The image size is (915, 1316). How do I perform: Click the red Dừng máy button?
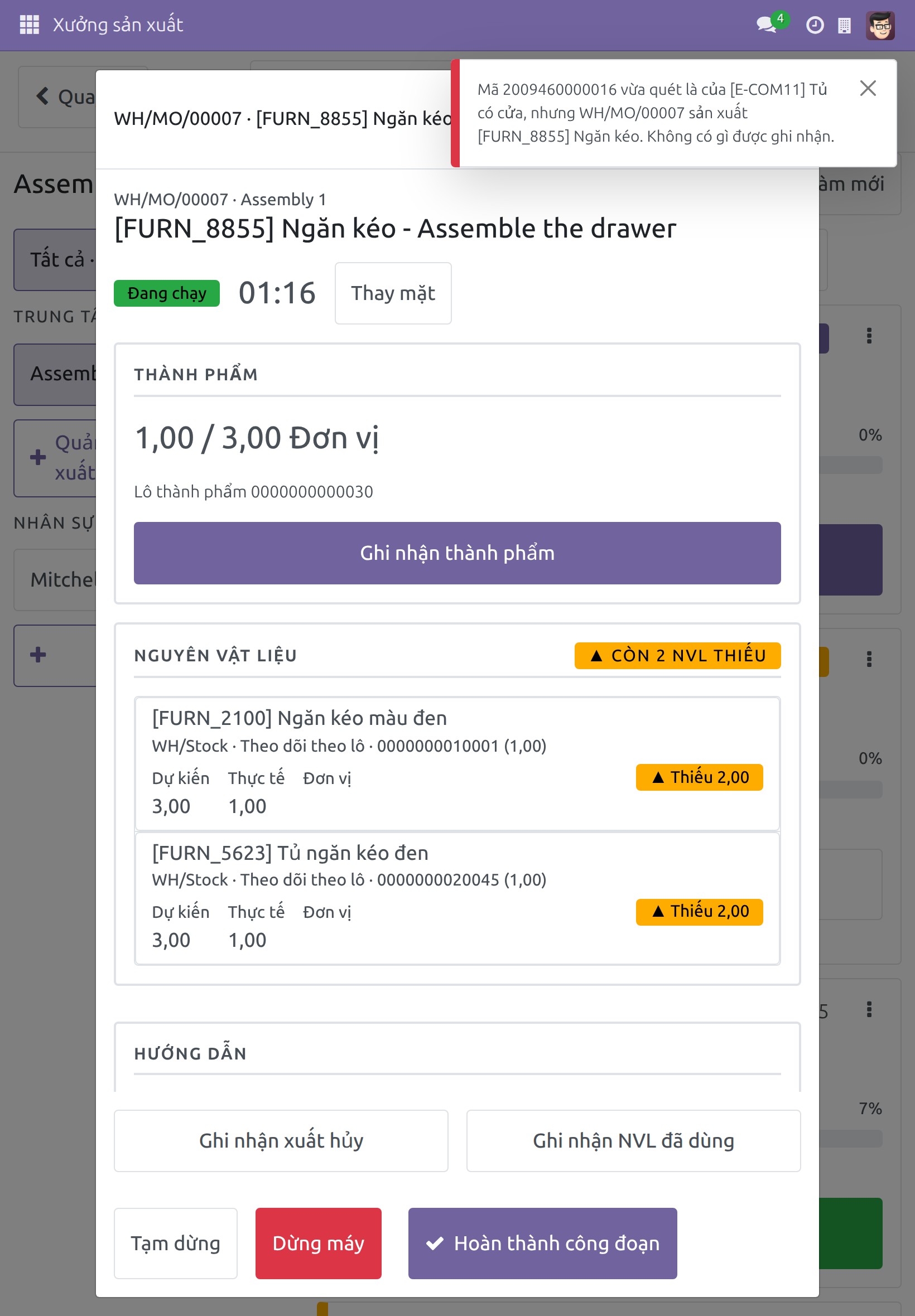(x=318, y=1244)
